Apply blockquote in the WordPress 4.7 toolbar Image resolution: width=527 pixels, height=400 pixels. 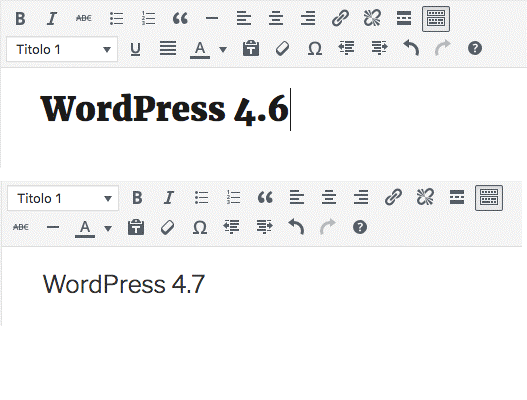coord(265,198)
